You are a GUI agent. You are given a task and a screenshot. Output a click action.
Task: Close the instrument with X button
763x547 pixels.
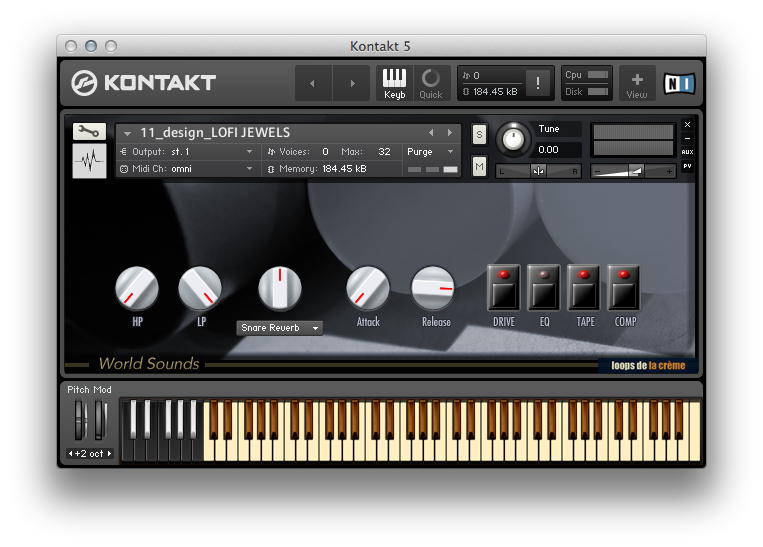[688, 125]
